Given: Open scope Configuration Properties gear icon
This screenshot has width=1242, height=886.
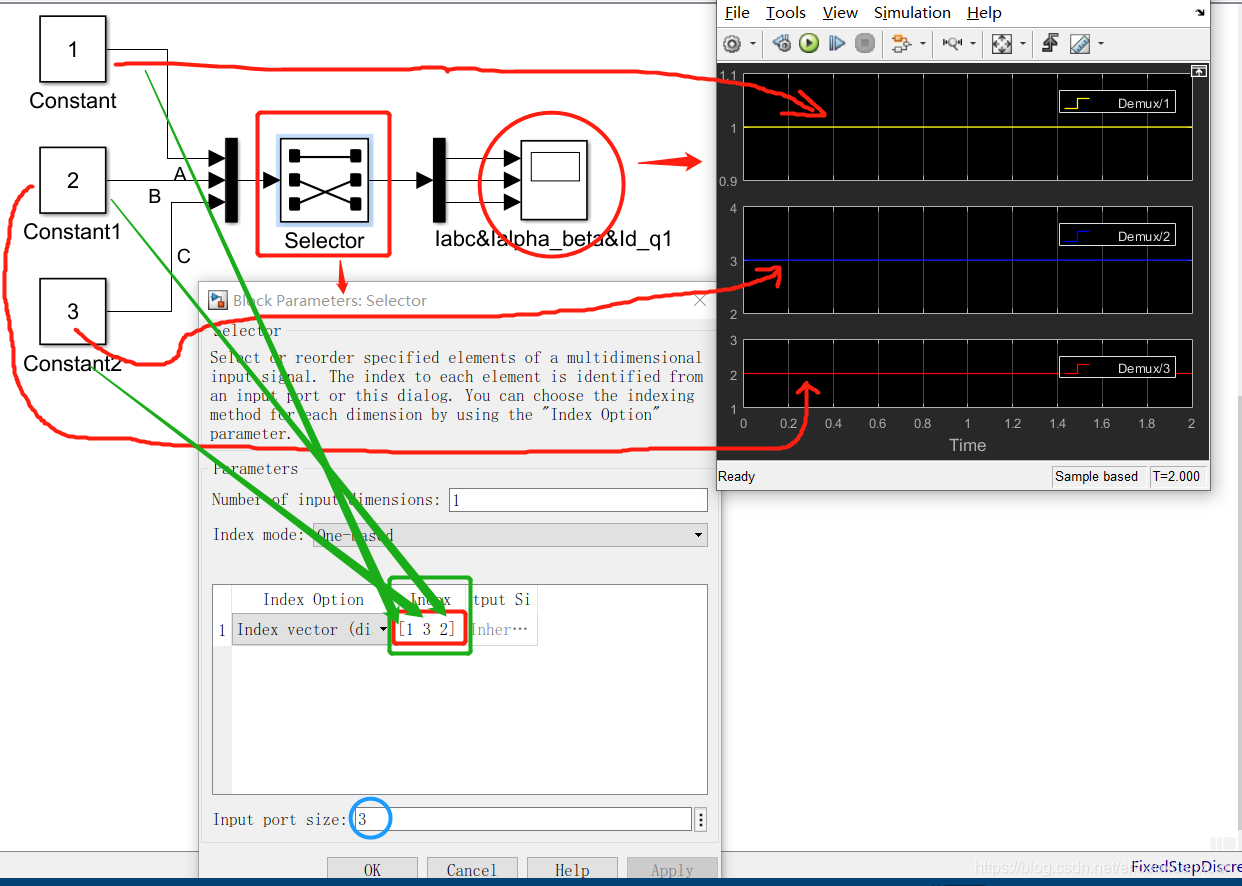Looking at the screenshot, I should point(732,44).
